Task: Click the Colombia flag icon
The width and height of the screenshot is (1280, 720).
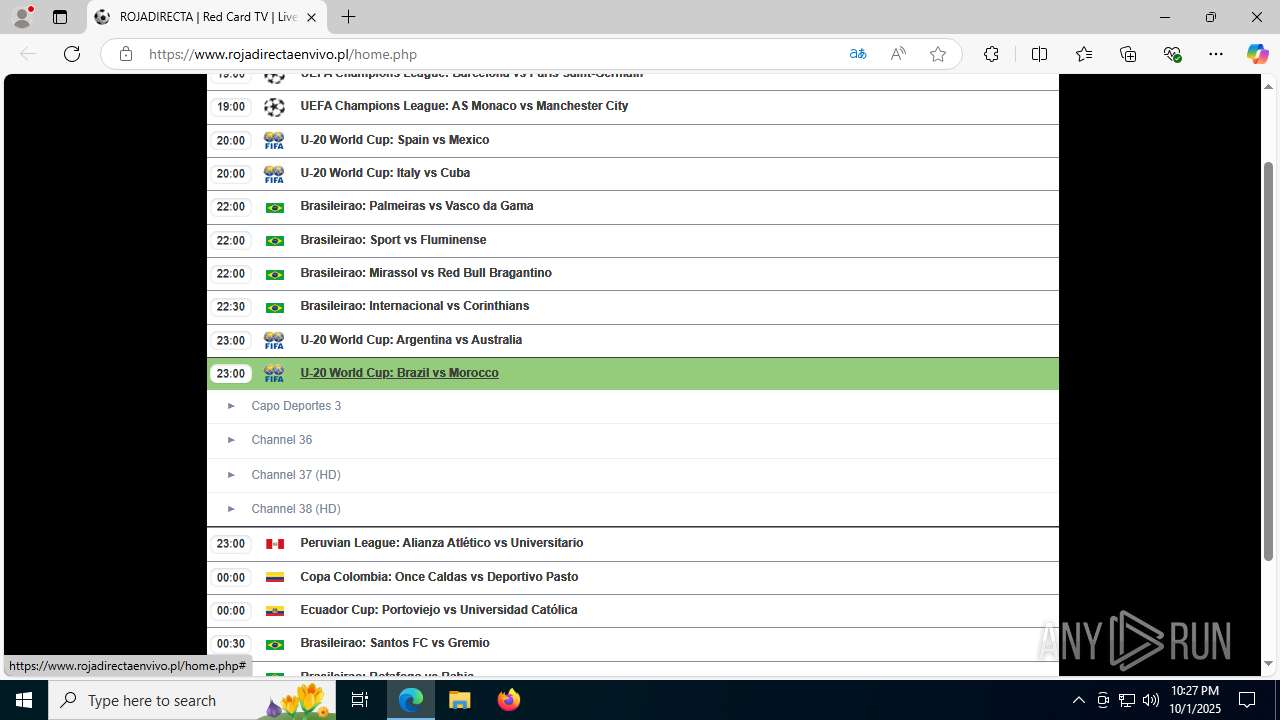Action: pyautogui.click(x=274, y=578)
